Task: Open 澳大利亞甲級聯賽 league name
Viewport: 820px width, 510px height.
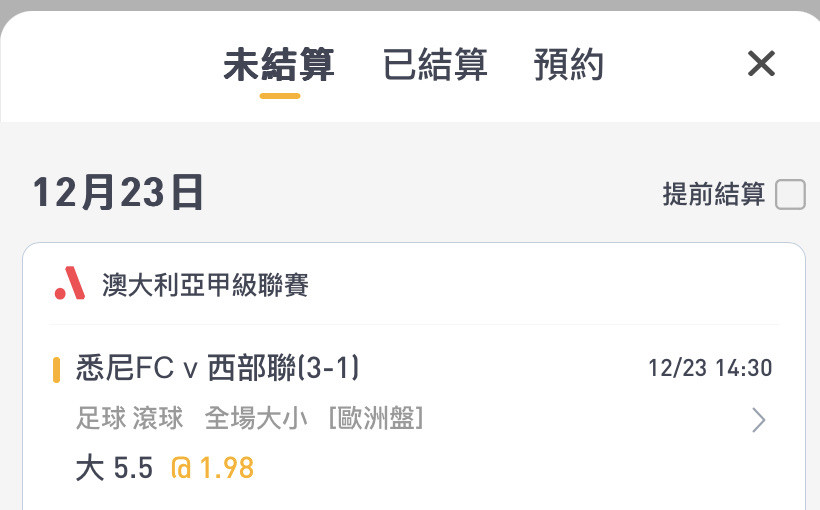Action: [205, 285]
